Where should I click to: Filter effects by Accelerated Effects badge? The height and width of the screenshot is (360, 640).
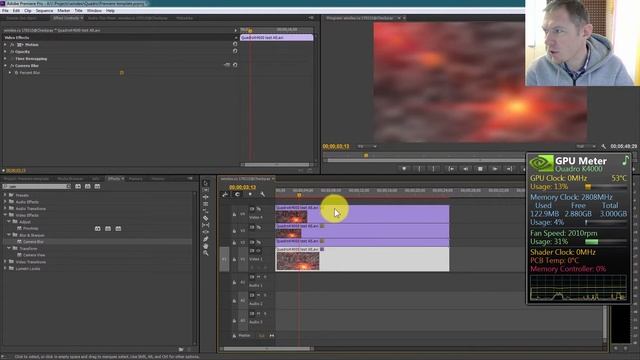pos(78,187)
